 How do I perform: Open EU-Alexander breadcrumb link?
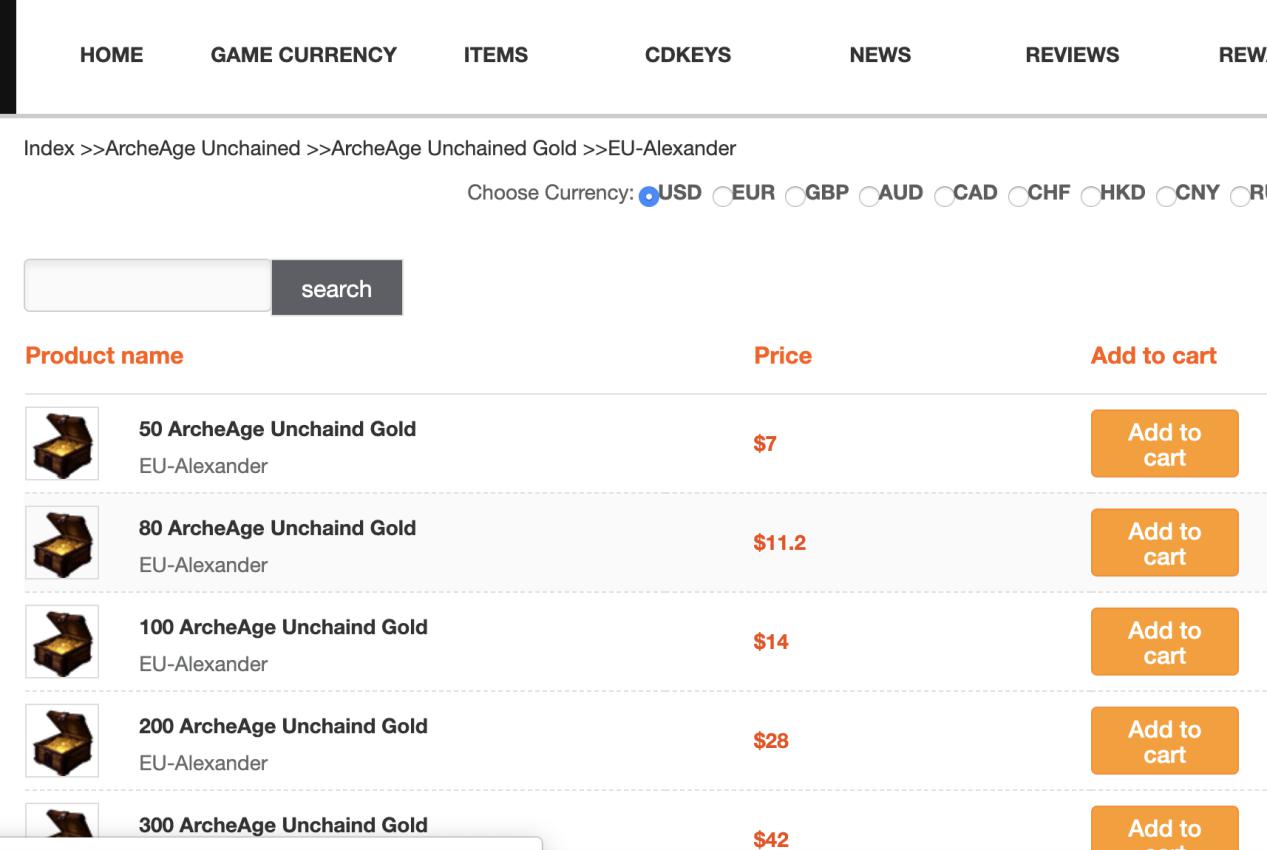[672, 149]
